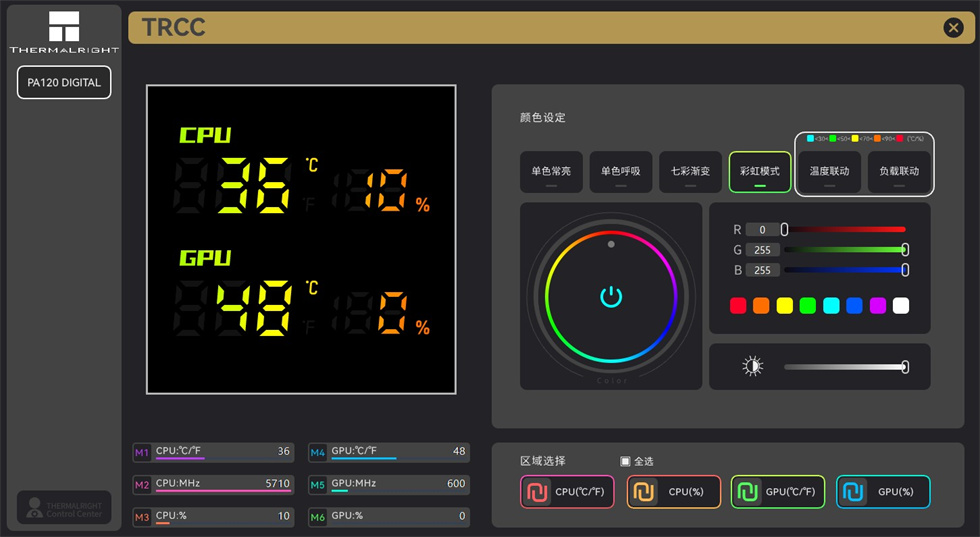
Task: Click the M1 CPU:°C/°F sensor row
Action: (212, 452)
